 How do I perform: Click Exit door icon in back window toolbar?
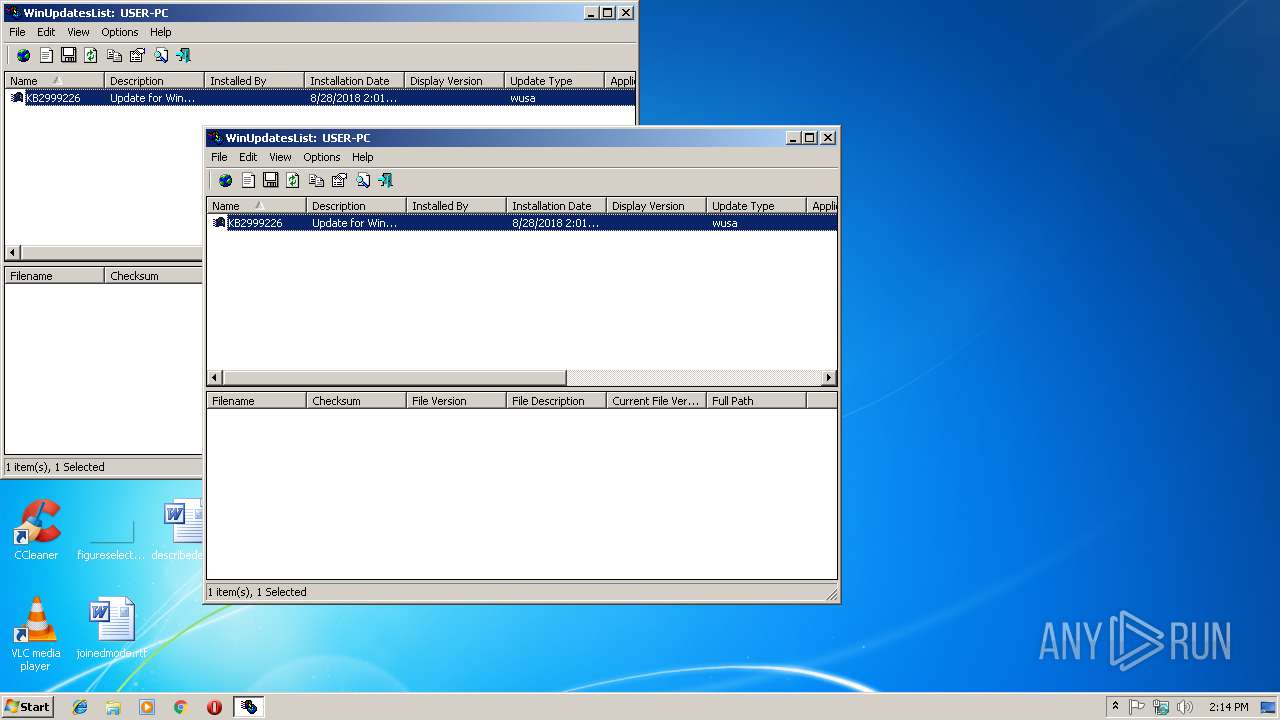pyautogui.click(x=183, y=56)
